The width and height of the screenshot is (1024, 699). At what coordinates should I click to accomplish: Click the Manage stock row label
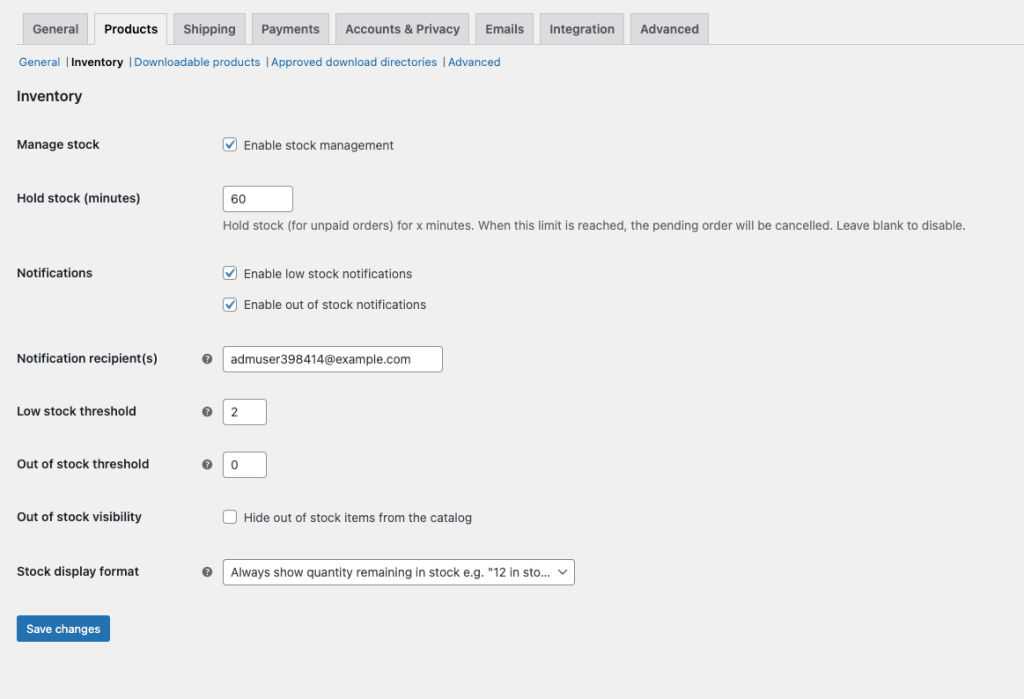58,144
